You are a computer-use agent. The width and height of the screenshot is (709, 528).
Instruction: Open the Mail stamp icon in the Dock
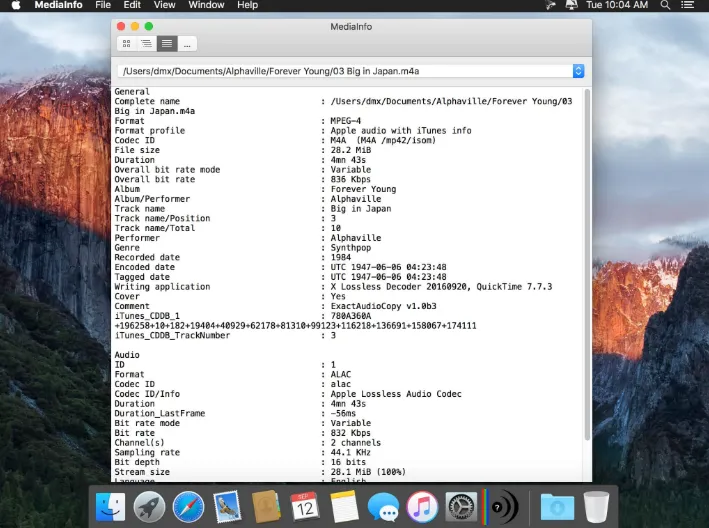[227, 507]
